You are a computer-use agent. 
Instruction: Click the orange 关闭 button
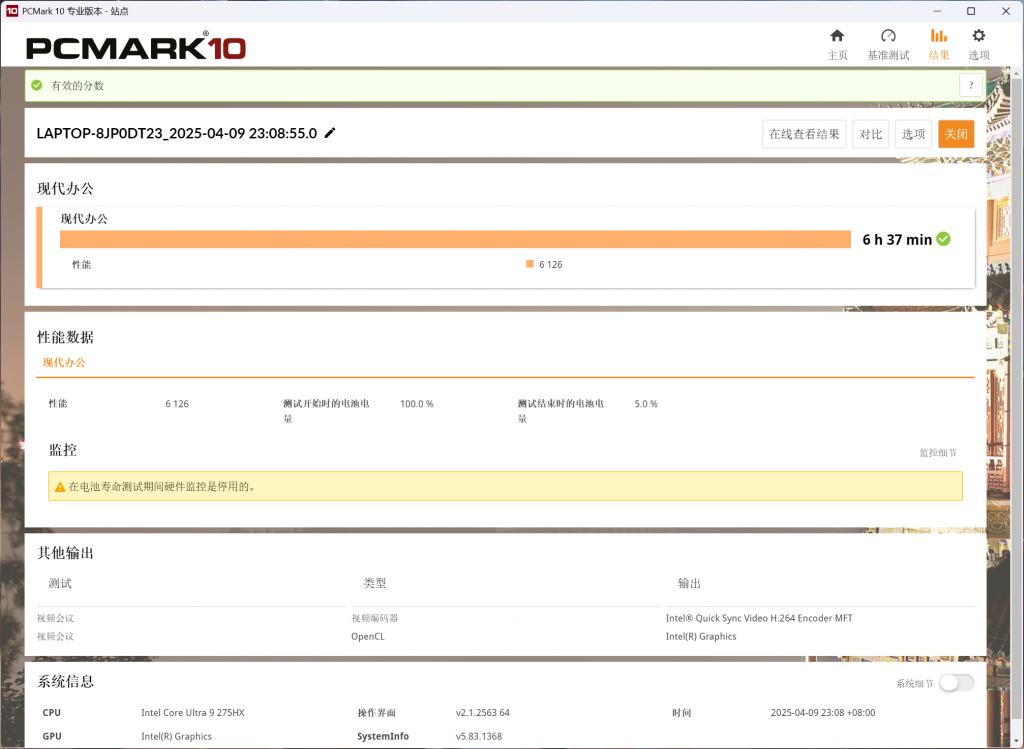coord(956,134)
